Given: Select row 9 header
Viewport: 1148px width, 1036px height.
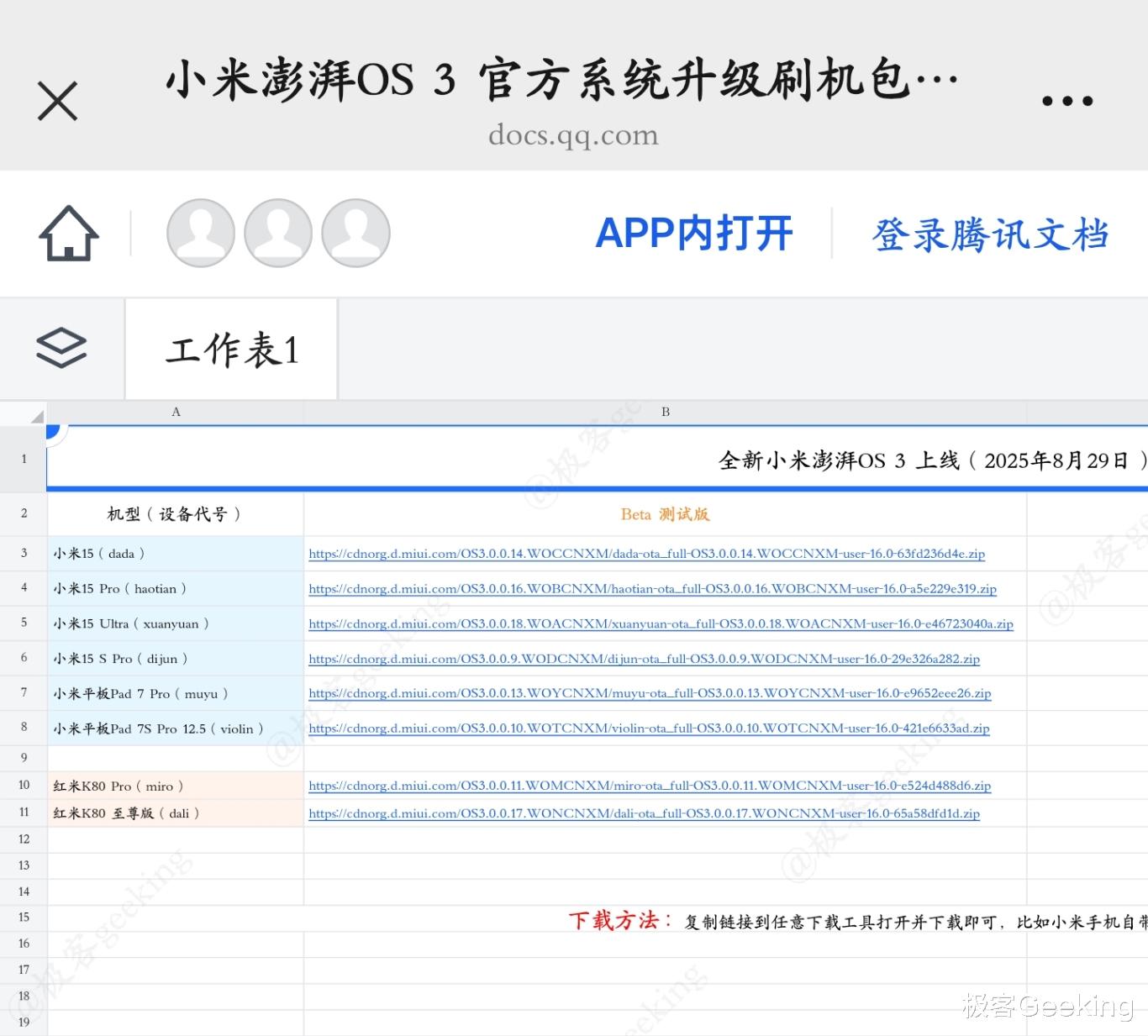Looking at the screenshot, I should [24, 758].
